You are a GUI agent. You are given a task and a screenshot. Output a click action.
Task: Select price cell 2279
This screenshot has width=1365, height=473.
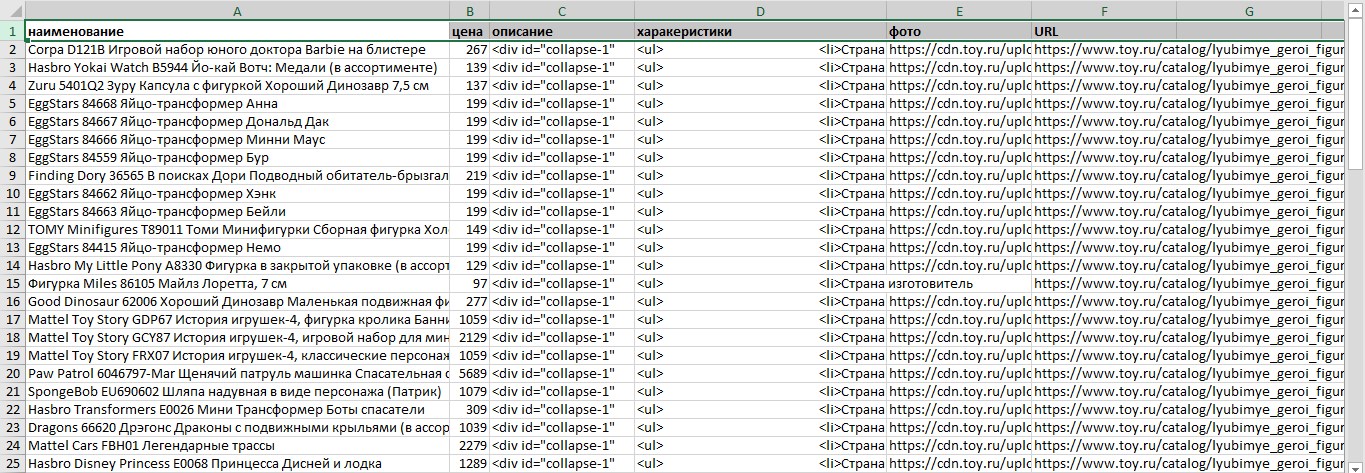pyautogui.click(x=470, y=445)
